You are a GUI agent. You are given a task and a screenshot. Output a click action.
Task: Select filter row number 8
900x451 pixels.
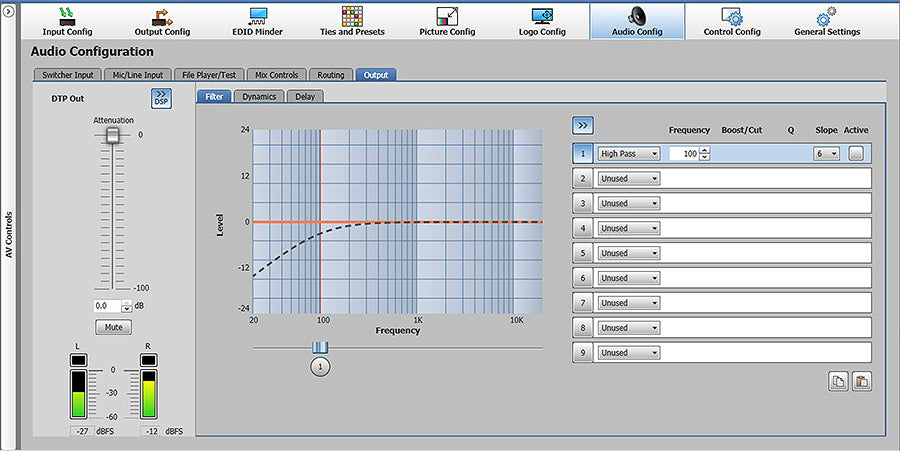click(583, 328)
